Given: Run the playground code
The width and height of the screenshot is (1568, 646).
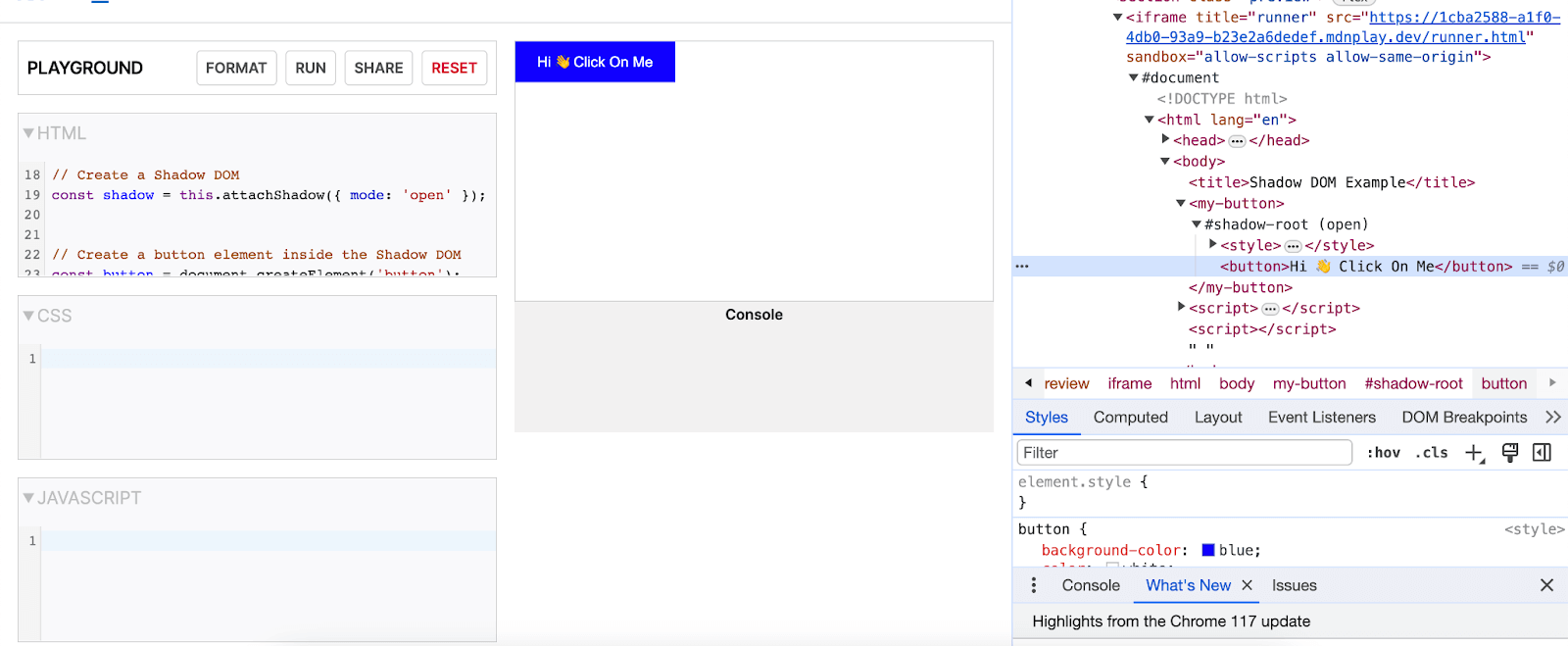Looking at the screenshot, I should [x=311, y=68].
